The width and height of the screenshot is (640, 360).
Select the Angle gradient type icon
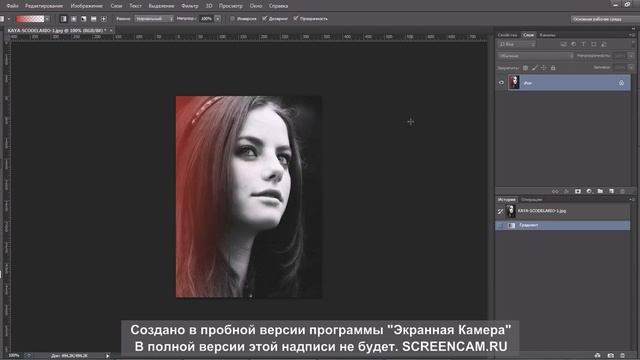pos(84,19)
